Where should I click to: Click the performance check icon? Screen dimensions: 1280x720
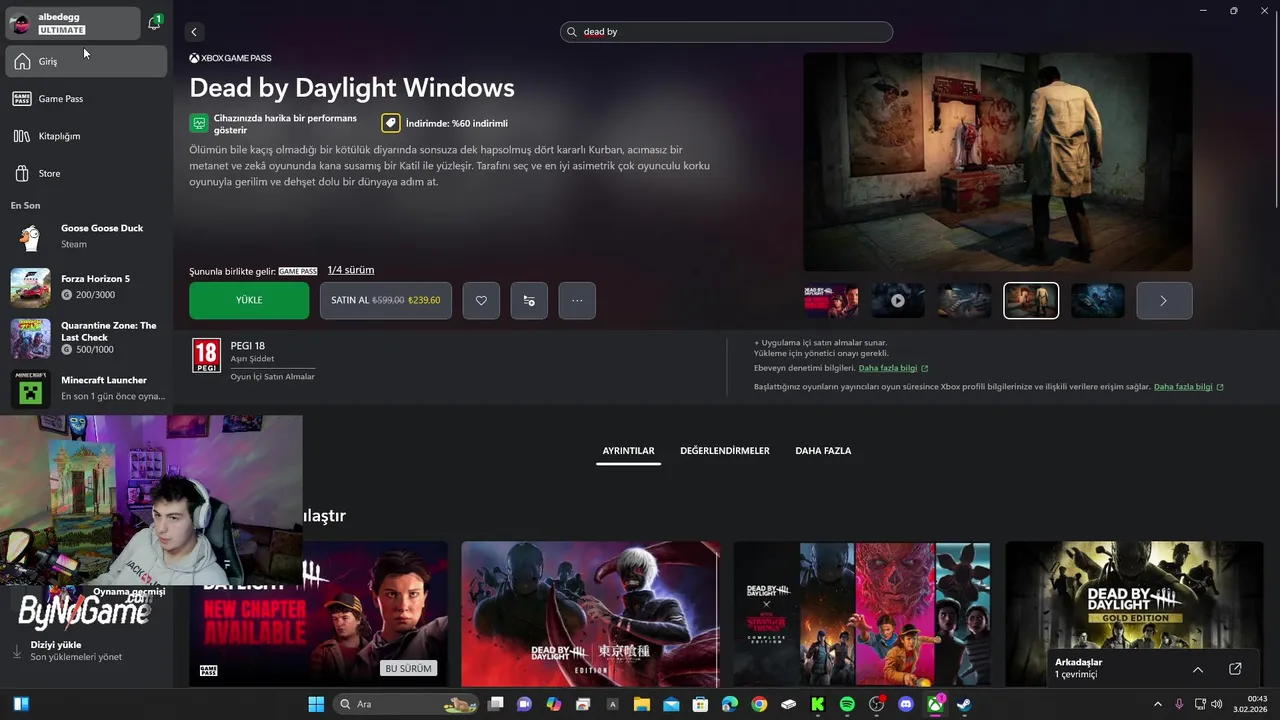[x=199, y=123]
